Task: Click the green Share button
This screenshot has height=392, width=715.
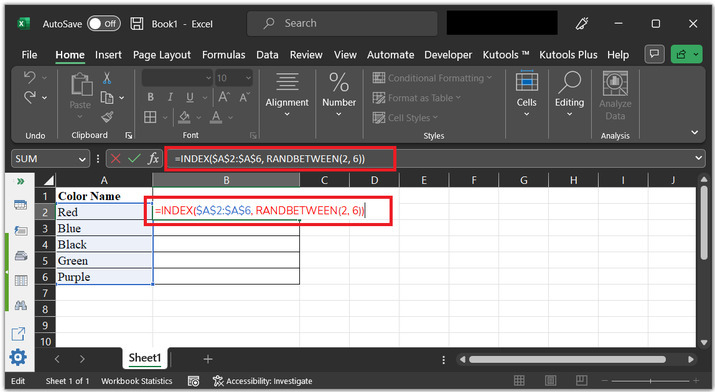Action: [686, 54]
